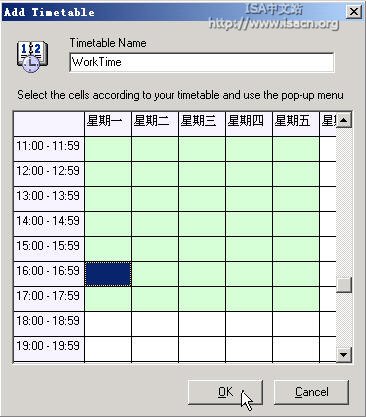Select the 星期五 column header
This screenshot has height=417, width=366.
tap(296, 124)
